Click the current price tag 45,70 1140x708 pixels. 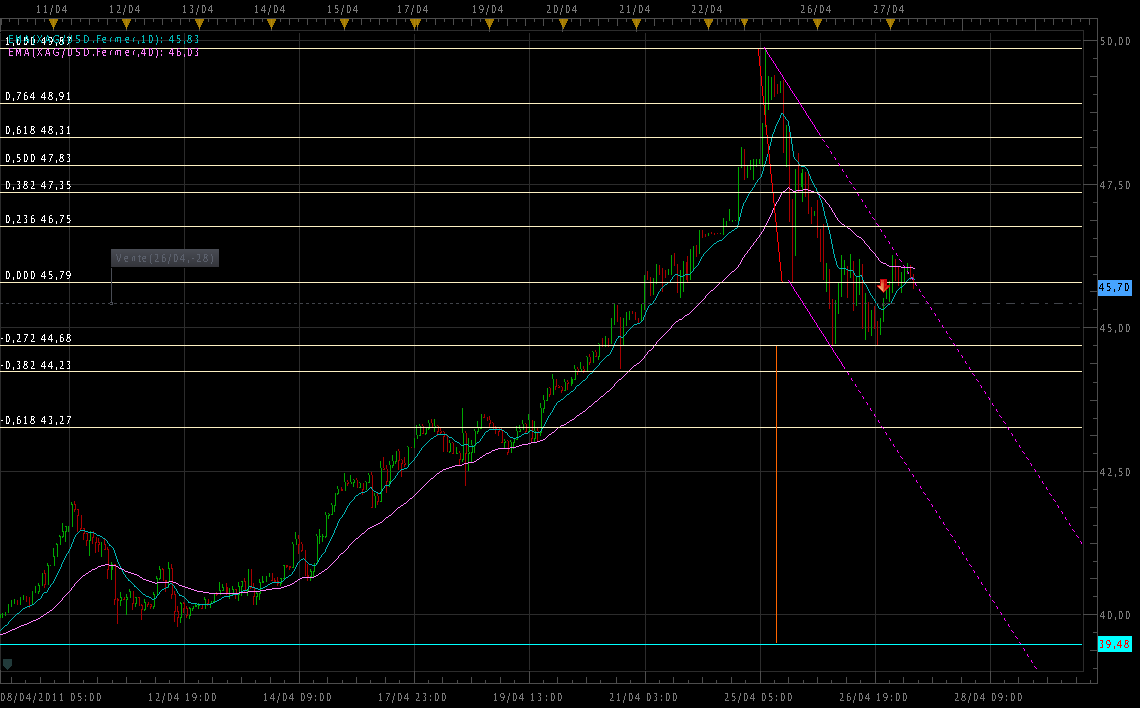click(x=1114, y=287)
